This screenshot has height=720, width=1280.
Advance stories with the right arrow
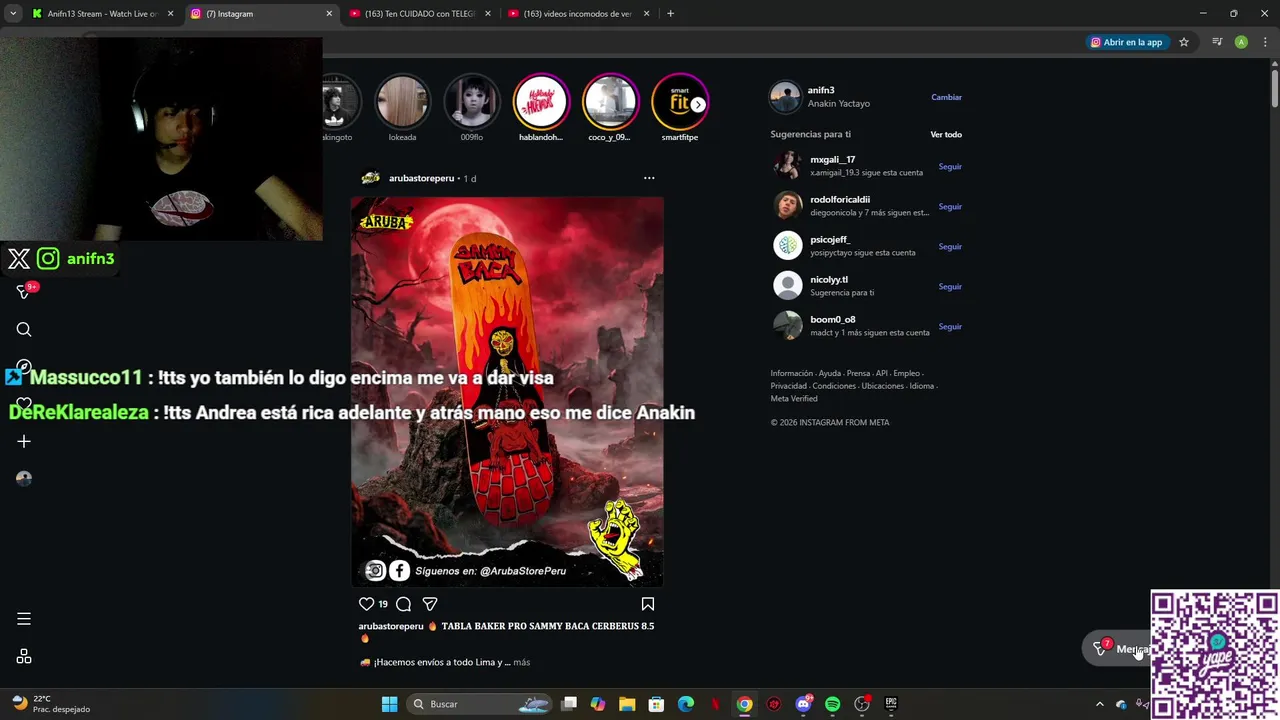(x=698, y=104)
